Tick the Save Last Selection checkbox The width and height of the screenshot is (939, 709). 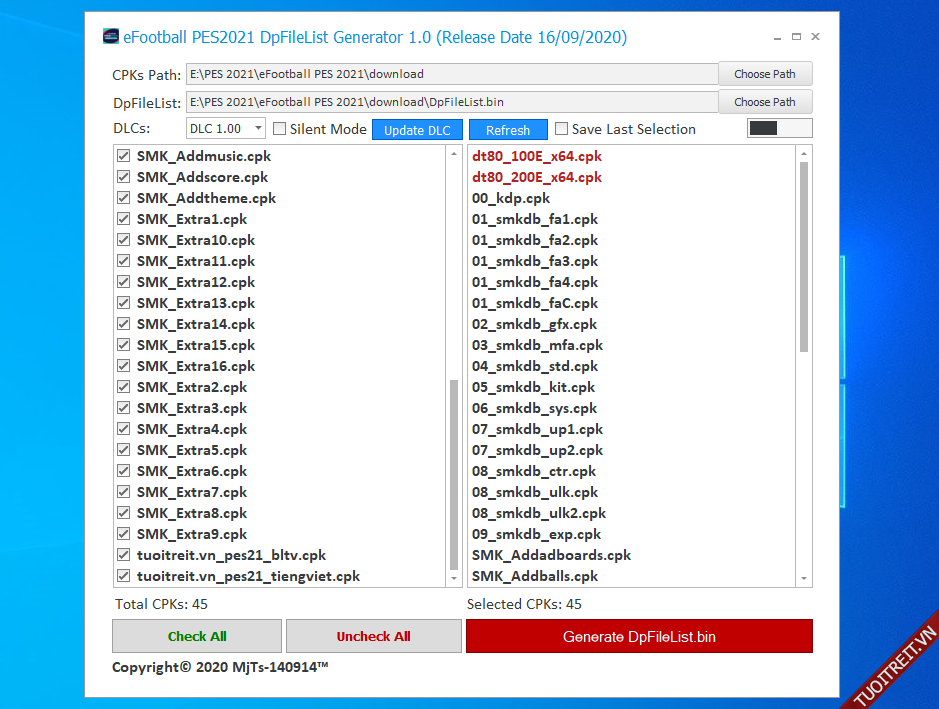(x=562, y=129)
